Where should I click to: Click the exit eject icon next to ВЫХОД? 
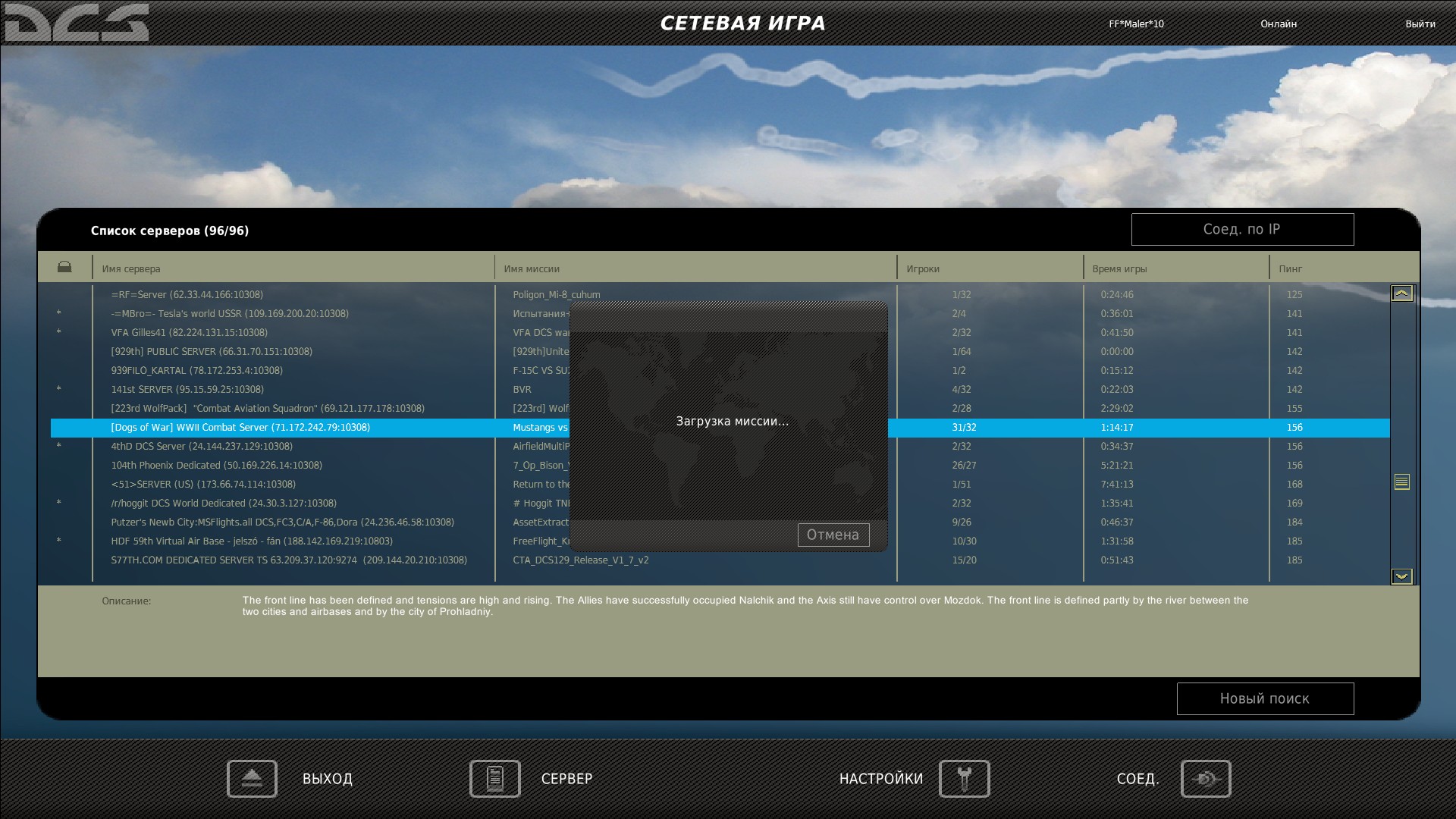click(252, 779)
